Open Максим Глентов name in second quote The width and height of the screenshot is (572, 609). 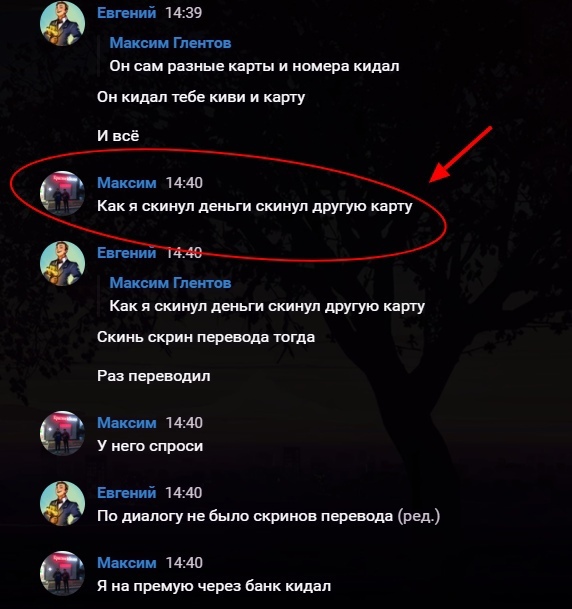point(170,283)
